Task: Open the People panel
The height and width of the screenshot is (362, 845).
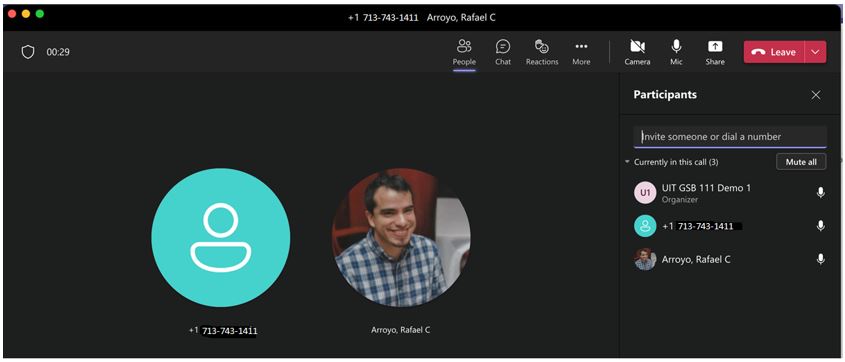Action: [464, 52]
